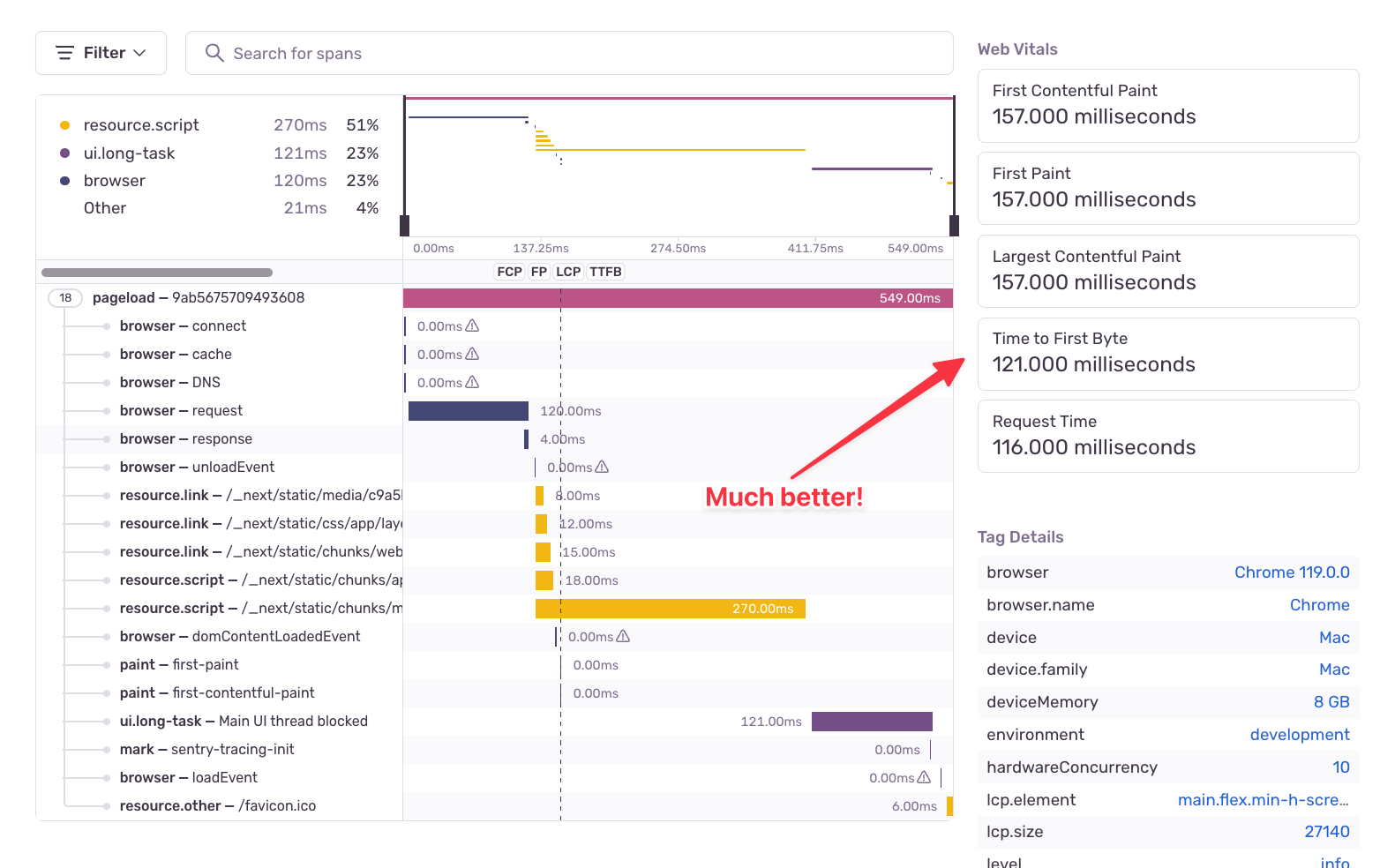Follow the environment development tag link
The image size is (1395, 868).
click(x=1300, y=735)
